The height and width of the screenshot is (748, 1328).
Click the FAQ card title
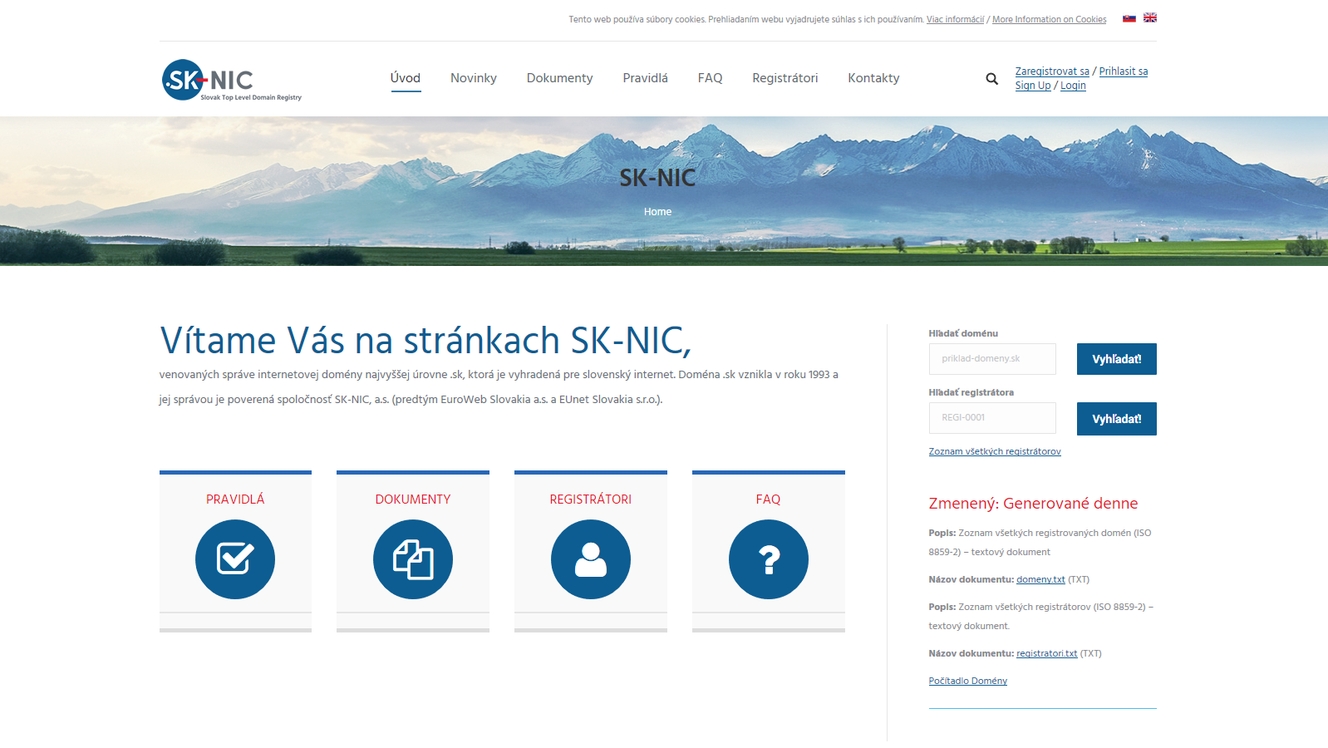coord(768,499)
